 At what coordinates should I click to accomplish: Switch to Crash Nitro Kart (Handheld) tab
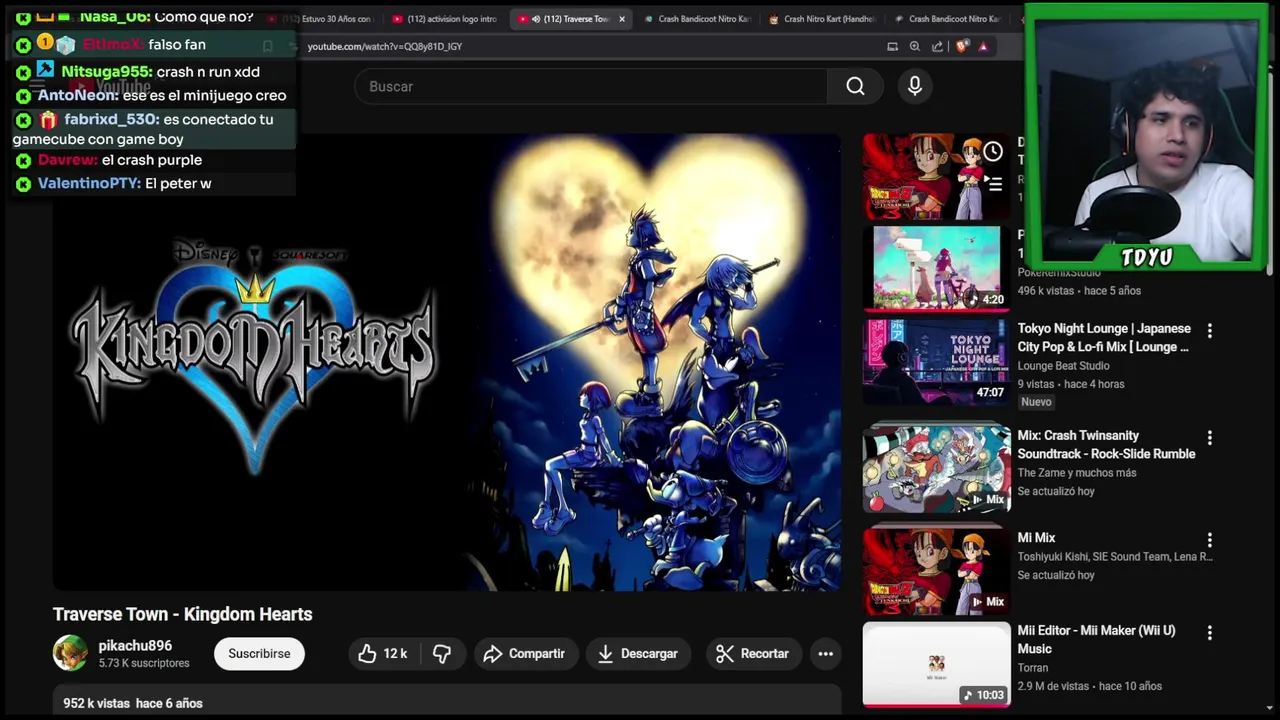pyautogui.click(x=822, y=19)
